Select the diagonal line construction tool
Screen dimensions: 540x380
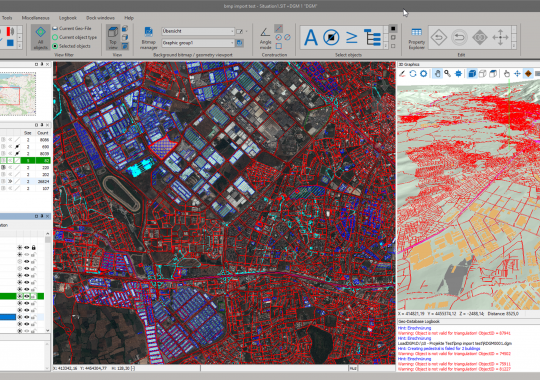coord(279,28)
